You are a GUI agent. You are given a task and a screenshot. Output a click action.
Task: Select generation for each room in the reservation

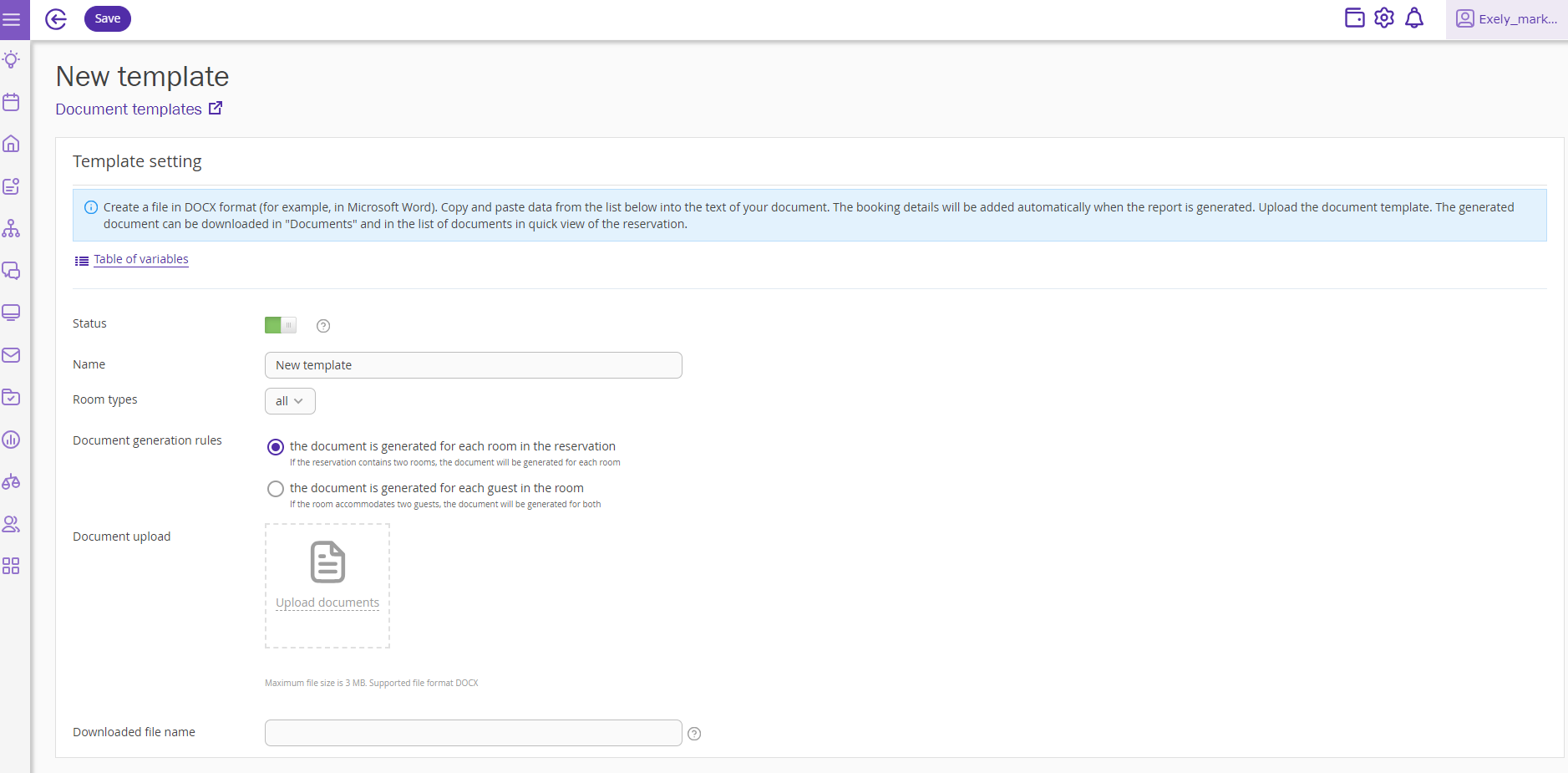pyautogui.click(x=275, y=447)
